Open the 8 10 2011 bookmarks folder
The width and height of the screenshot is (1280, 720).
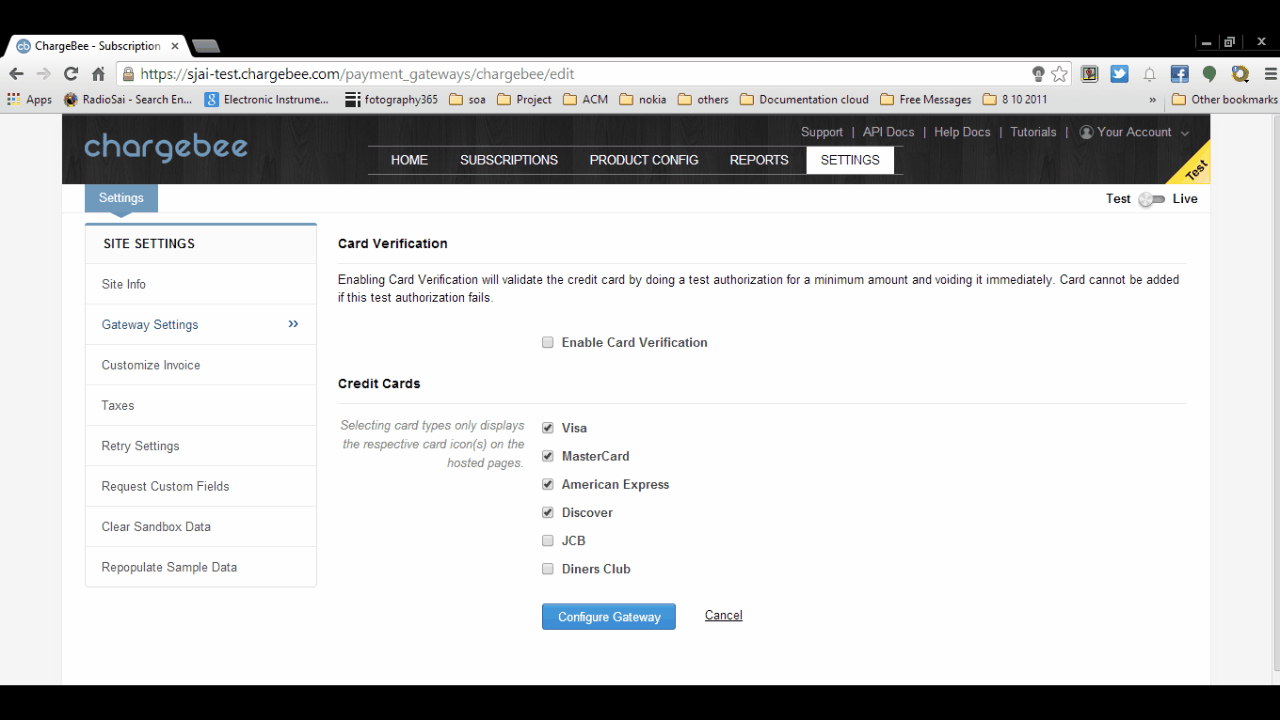click(1015, 100)
